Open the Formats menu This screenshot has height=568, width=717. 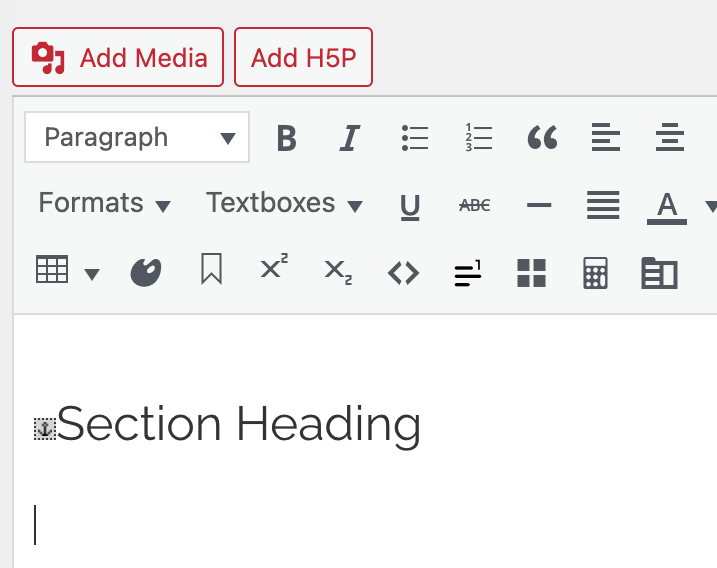[104, 203]
